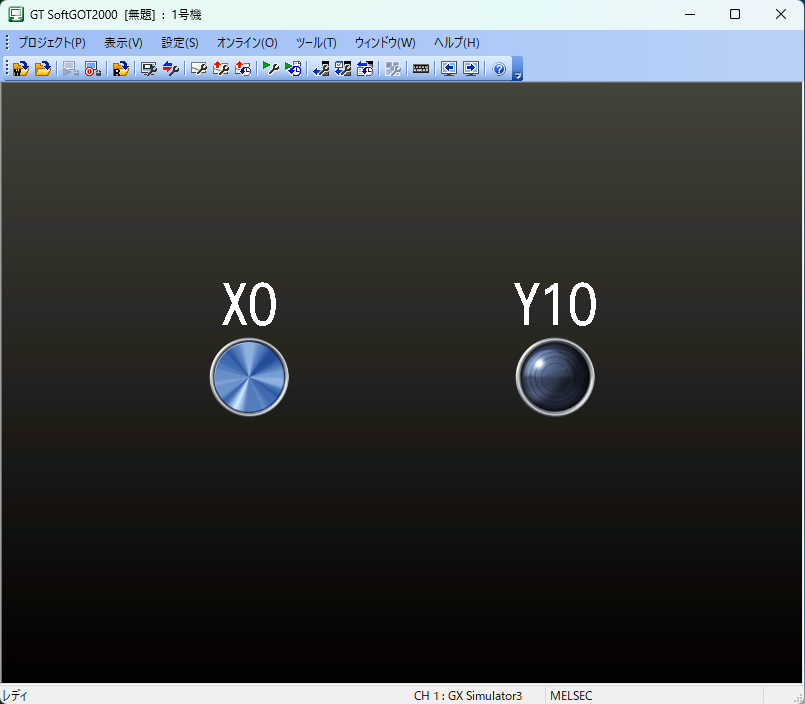This screenshot has height=704, width=805.
Task: Click the green play arrow with wrench icon
Action: [270, 69]
